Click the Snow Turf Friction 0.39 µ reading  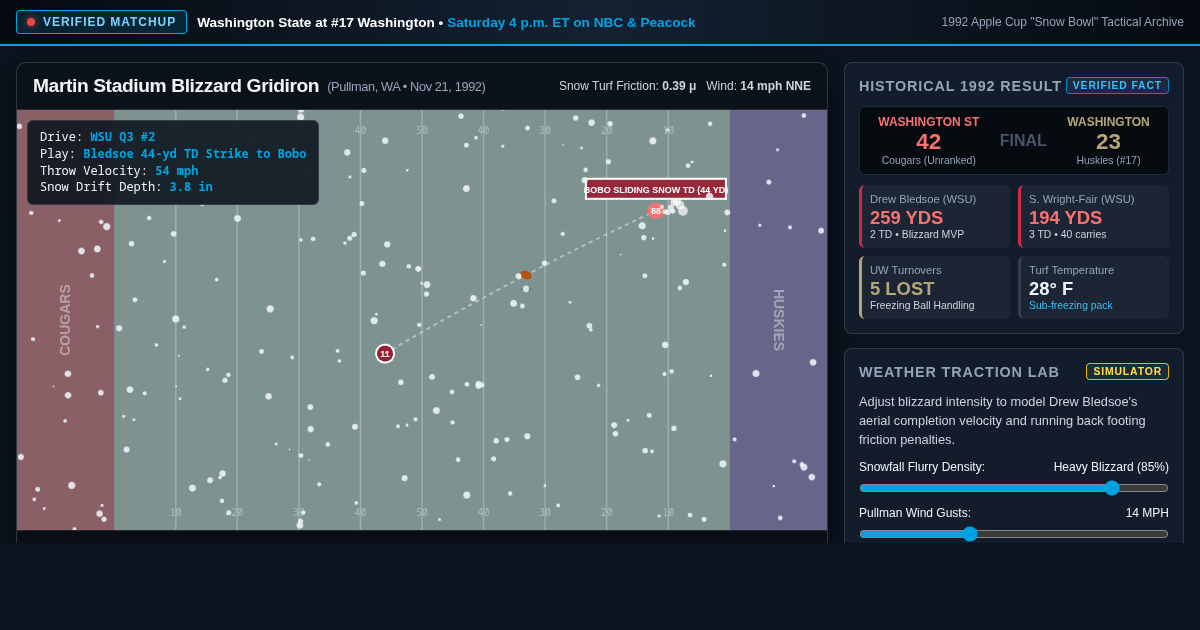coord(628,86)
